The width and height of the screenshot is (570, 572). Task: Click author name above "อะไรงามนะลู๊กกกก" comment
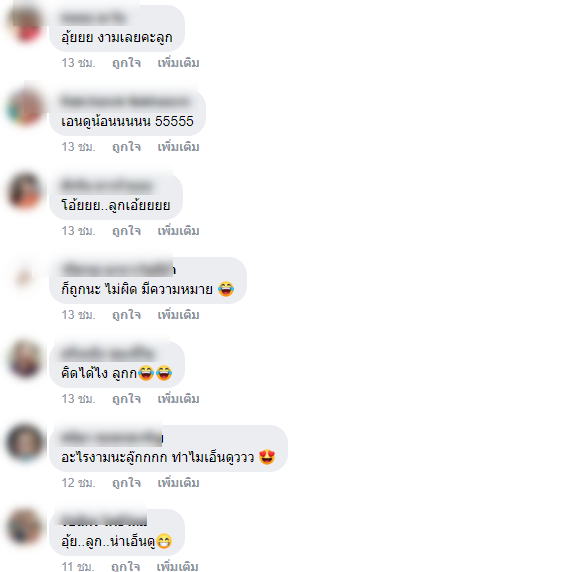(x=112, y=438)
